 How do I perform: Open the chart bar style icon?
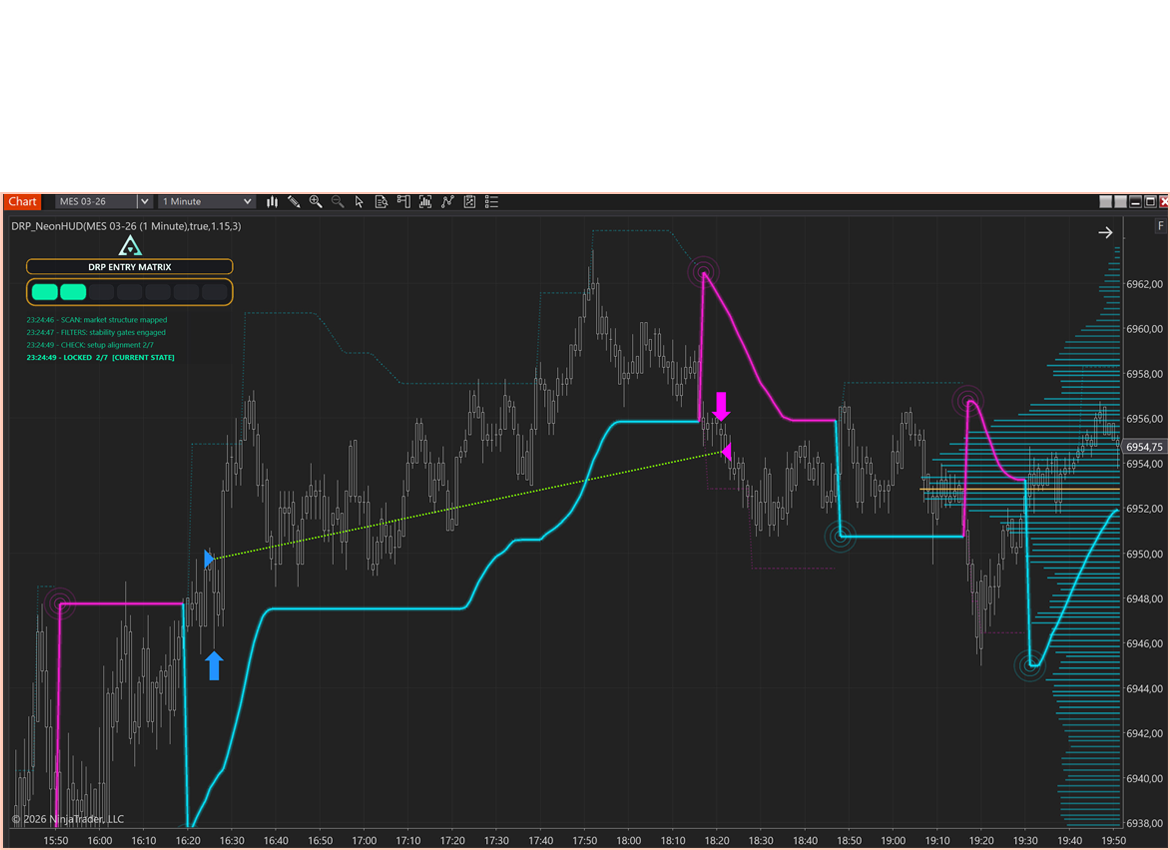pyautogui.click(x=272, y=202)
